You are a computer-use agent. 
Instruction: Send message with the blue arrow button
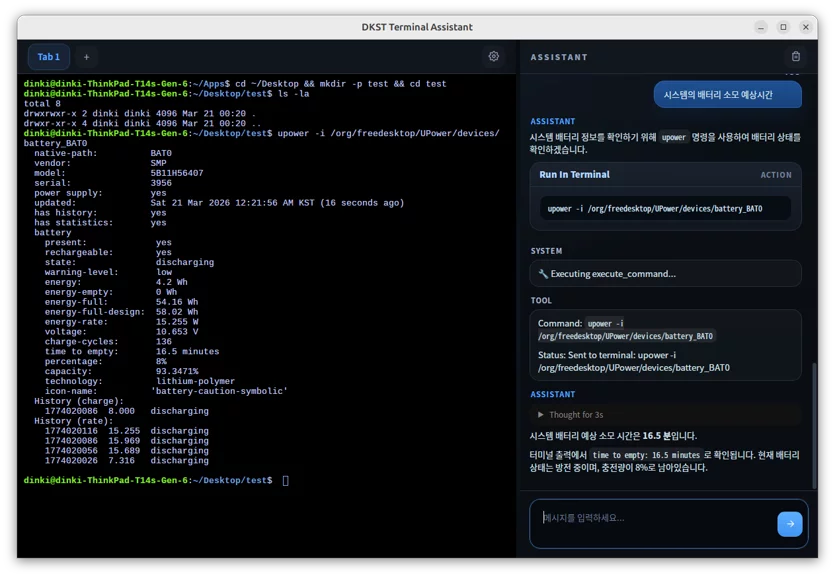pos(790,524)
